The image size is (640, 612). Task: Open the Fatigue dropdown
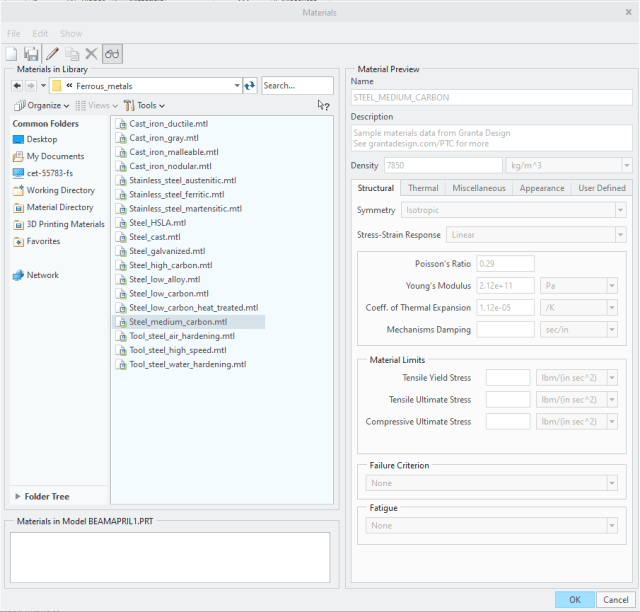612,526
